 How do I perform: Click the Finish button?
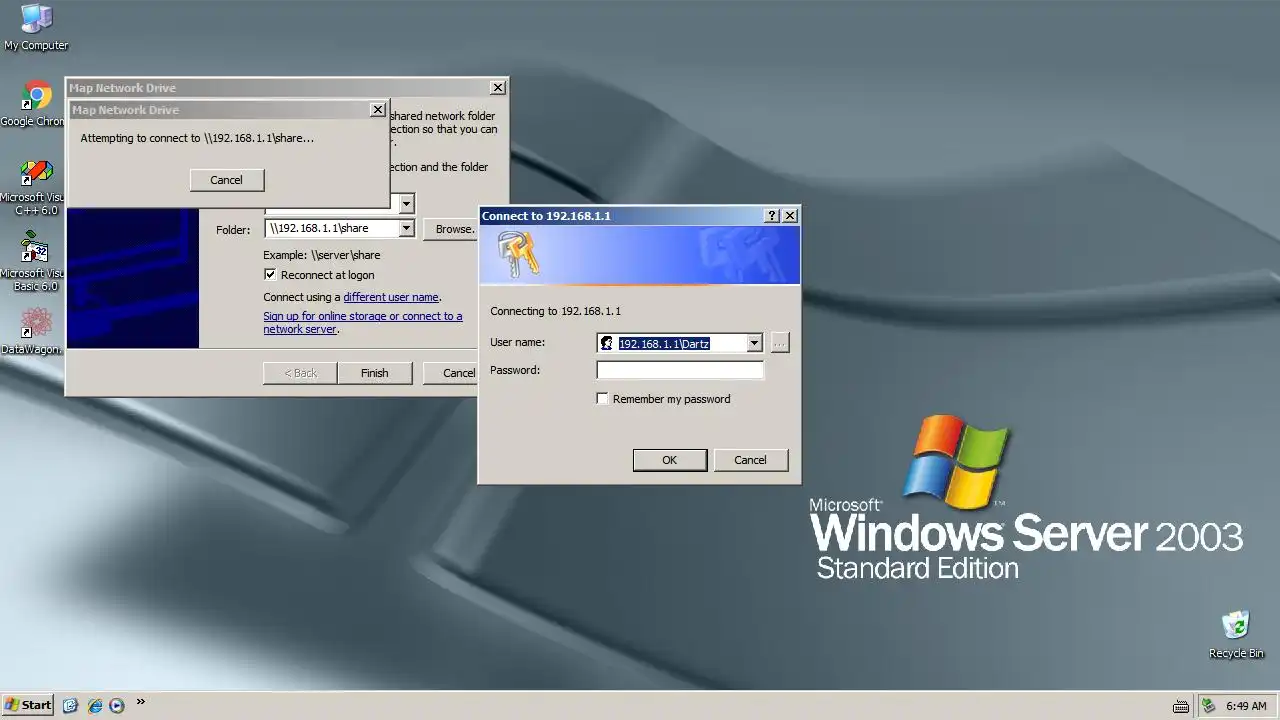[375, 373]
